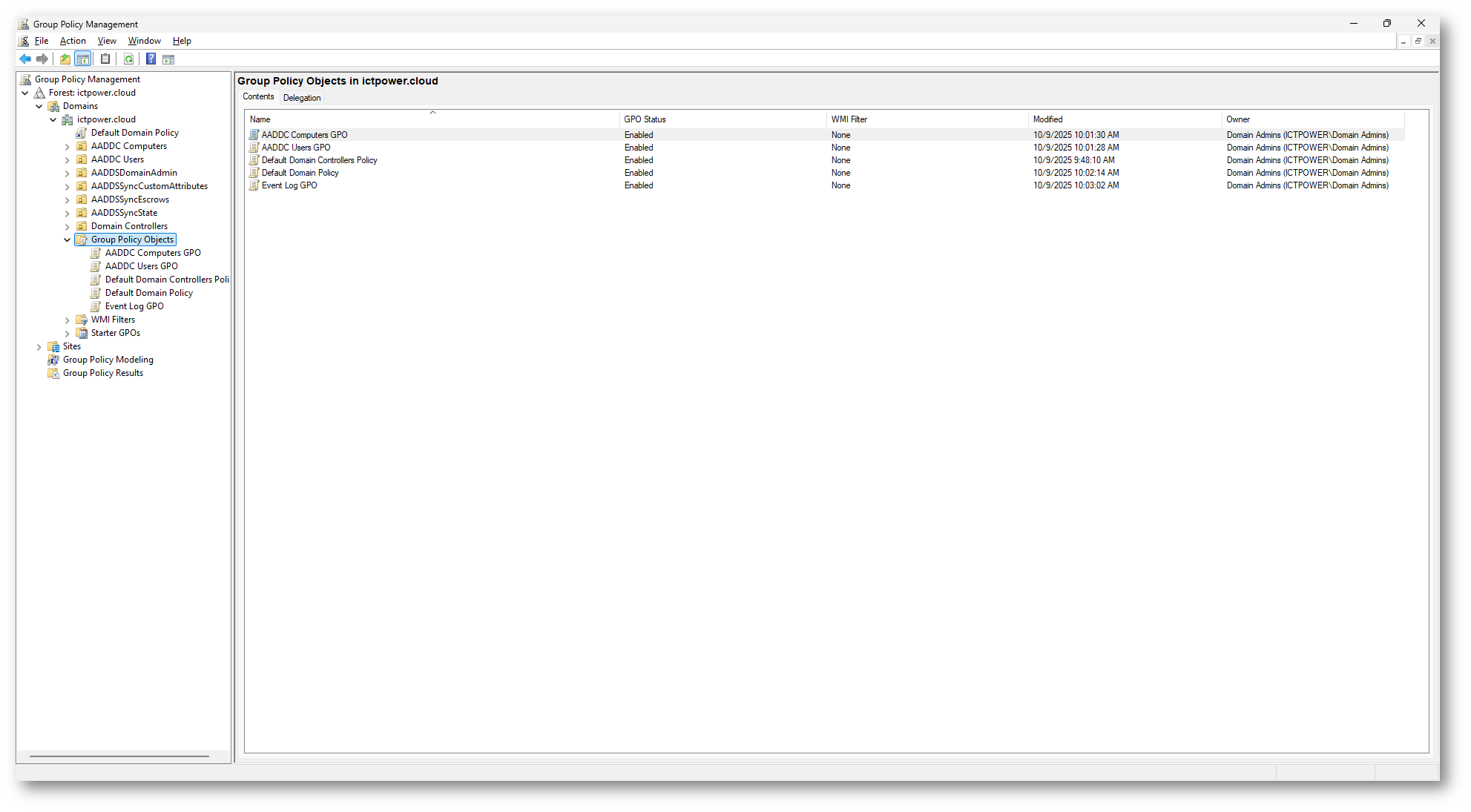
Task: Click the Group Policy Results tree icon
Action: click(x=53, y=373)
